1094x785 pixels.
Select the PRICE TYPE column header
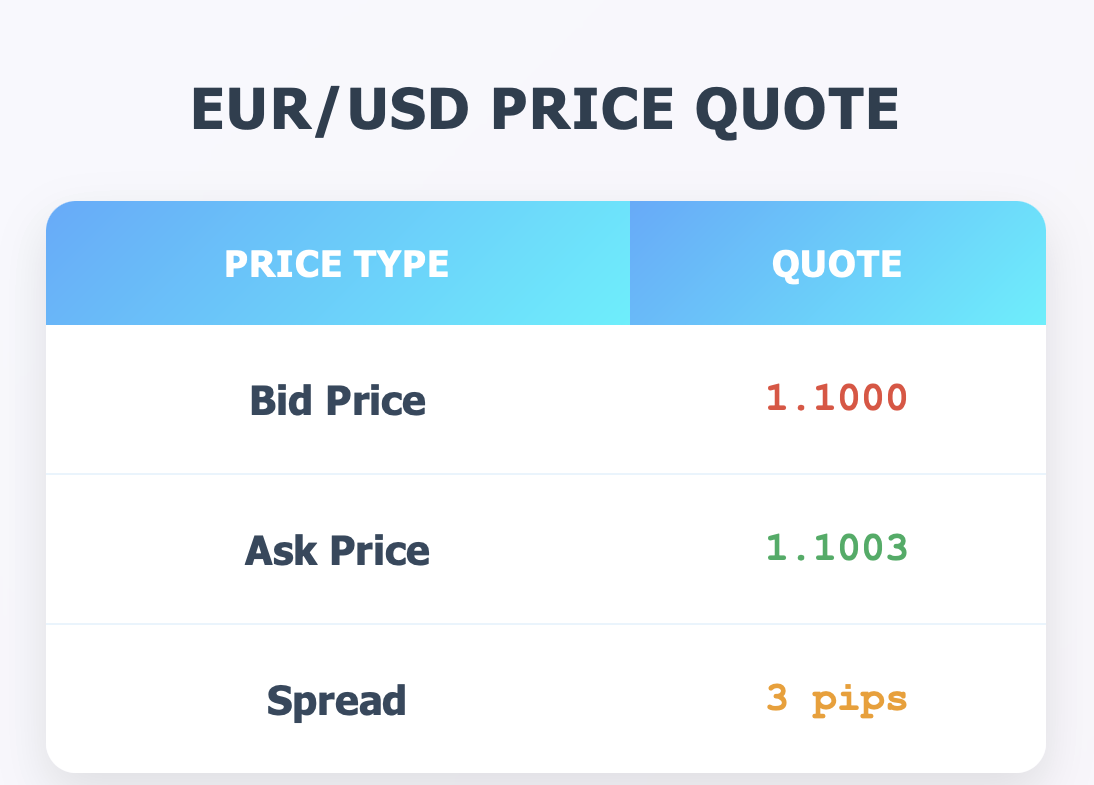coord(337,264)
